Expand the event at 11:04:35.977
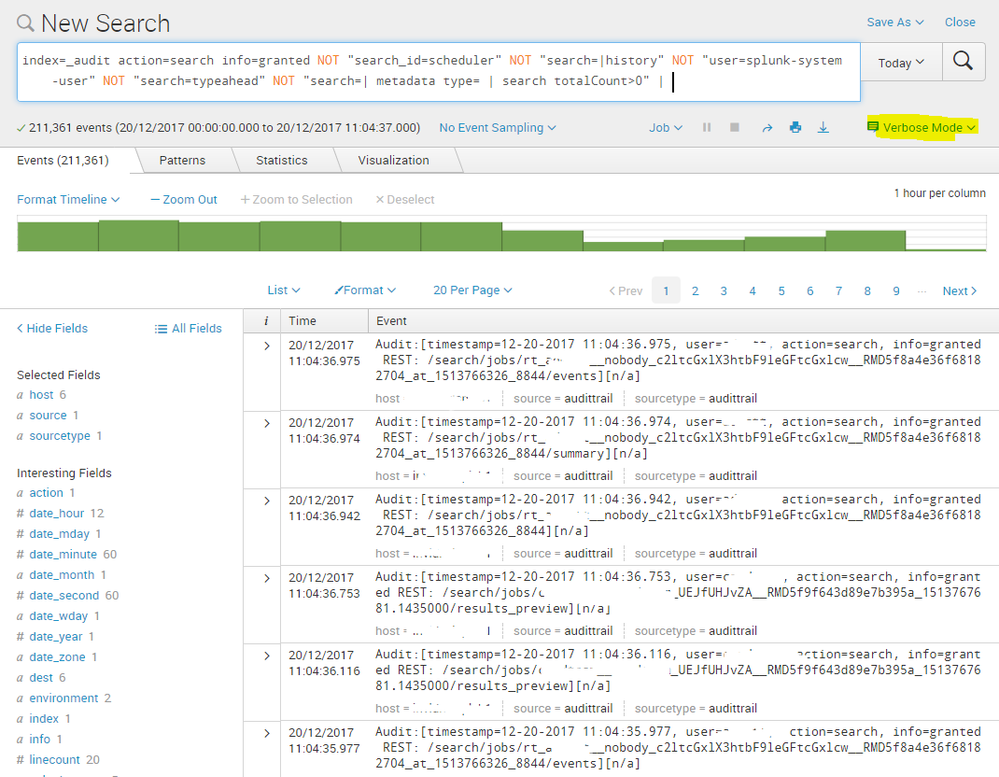This screenshot has height=777, width=999. tap(267, 734)
